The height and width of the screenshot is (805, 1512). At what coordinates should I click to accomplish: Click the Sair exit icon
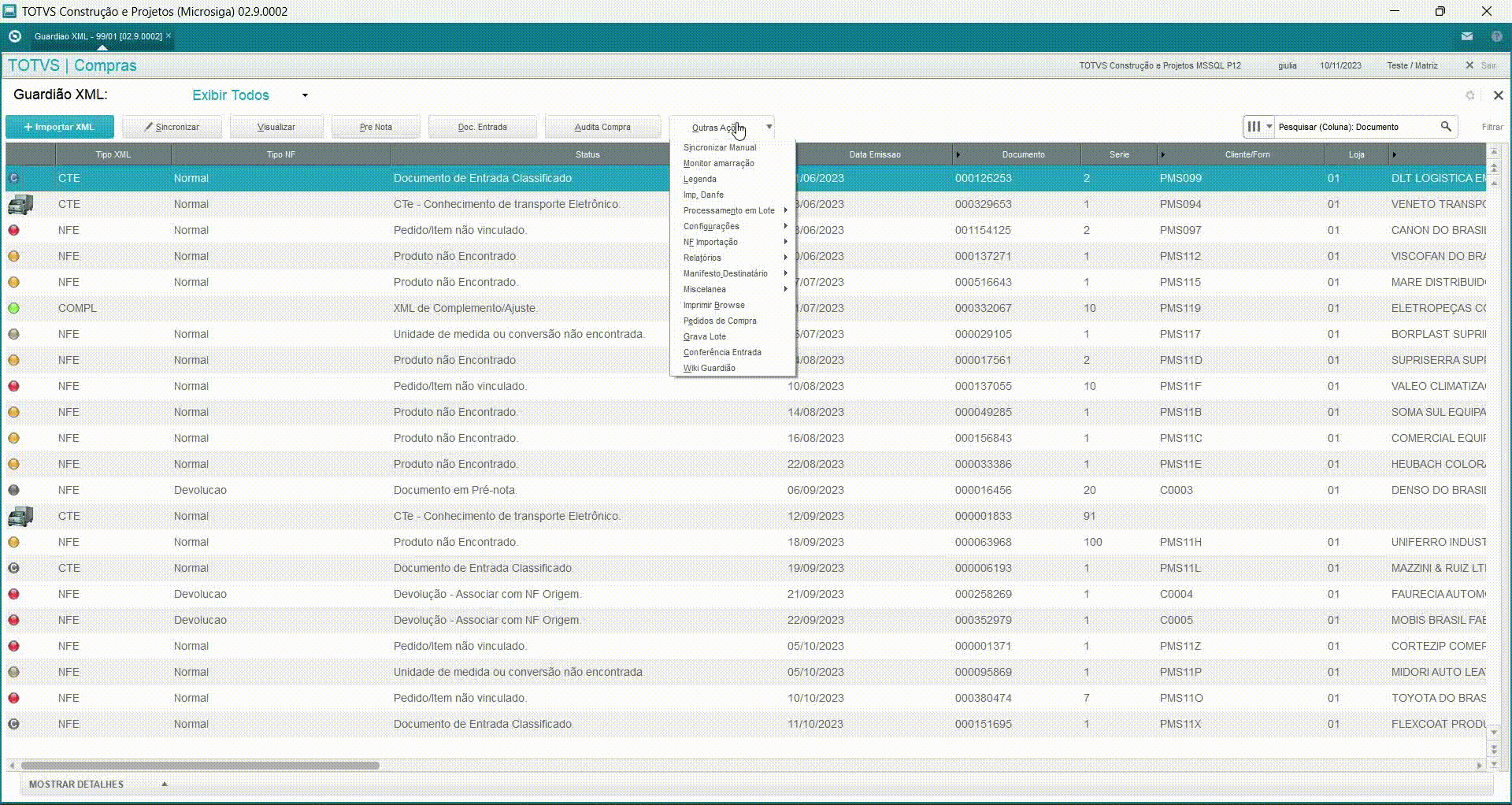pos(1469,65)
